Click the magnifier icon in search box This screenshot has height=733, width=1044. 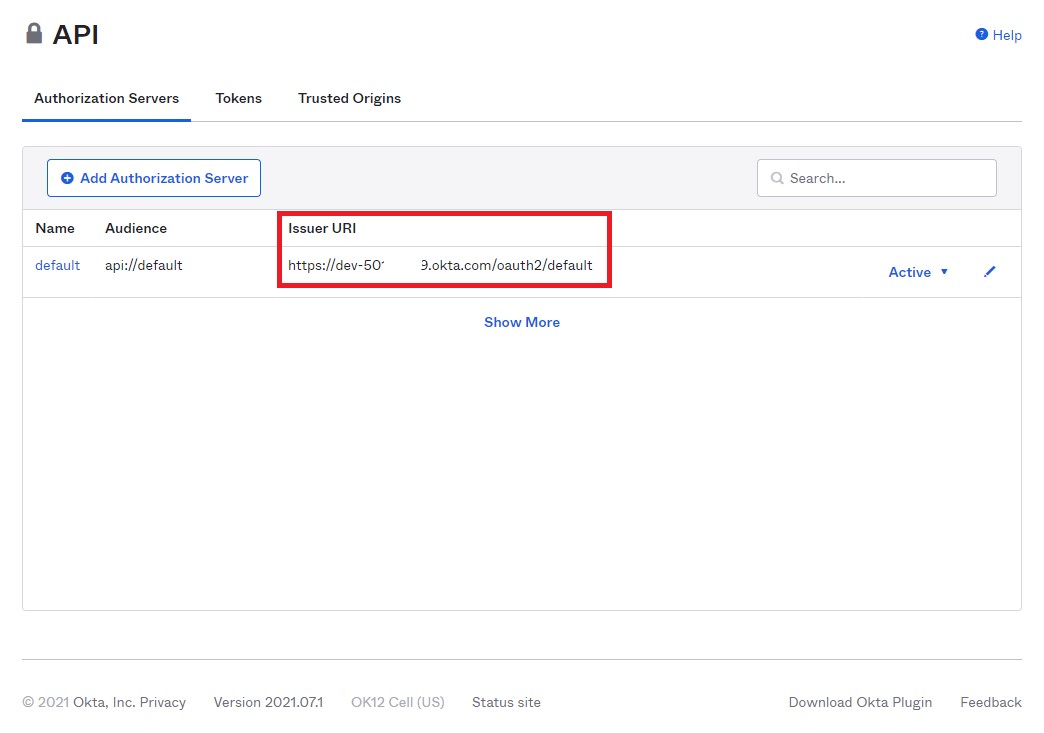pos(777,179)
